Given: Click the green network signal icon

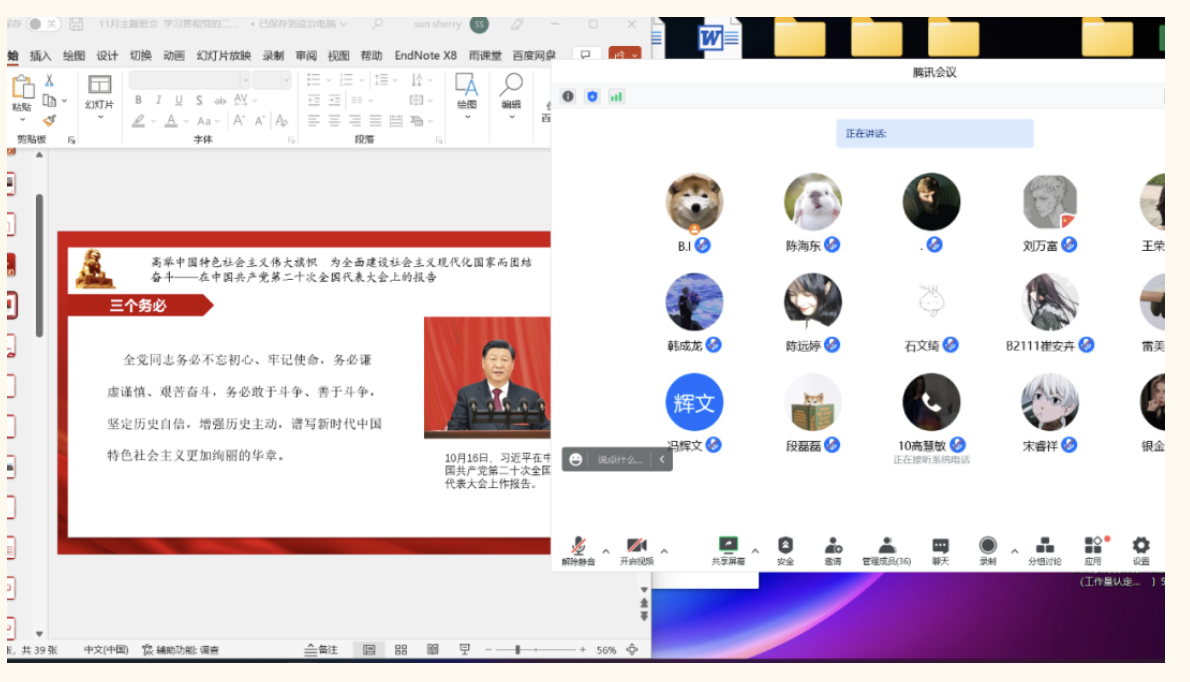Looking at the screenshot, I should click(x=616, y=96).
